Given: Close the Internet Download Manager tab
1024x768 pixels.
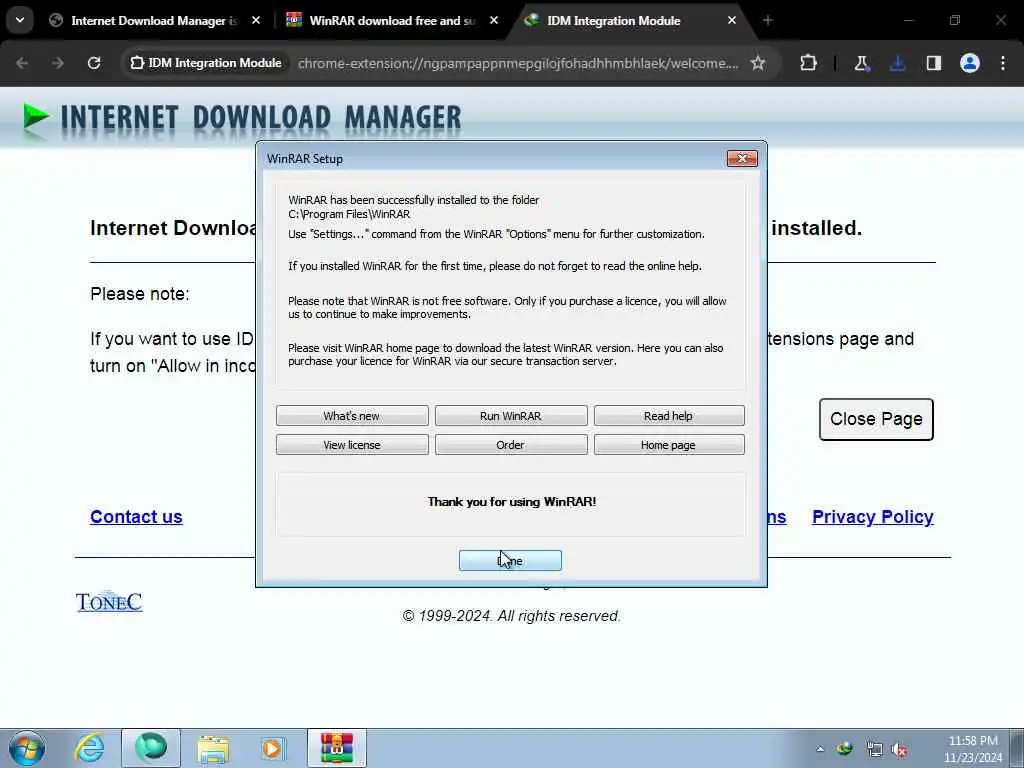Looking at the screenshot, I should (256, 21).
